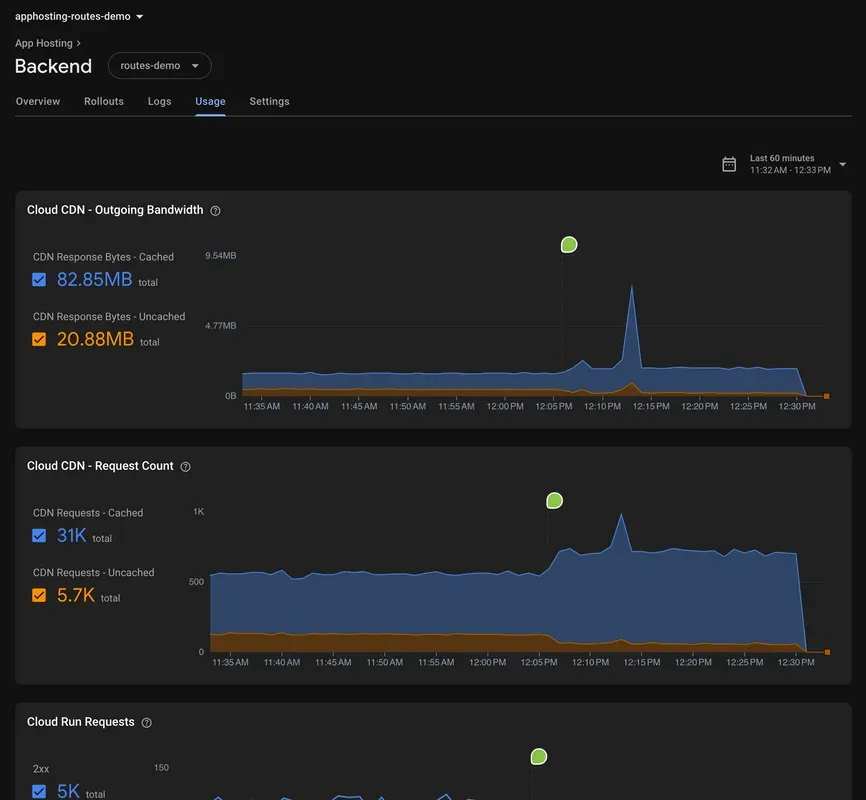Open the apphosting-routes-demo project dropdown
This screenshot has height=800, width=866.
pyautogui.click(x=79, y=17)
